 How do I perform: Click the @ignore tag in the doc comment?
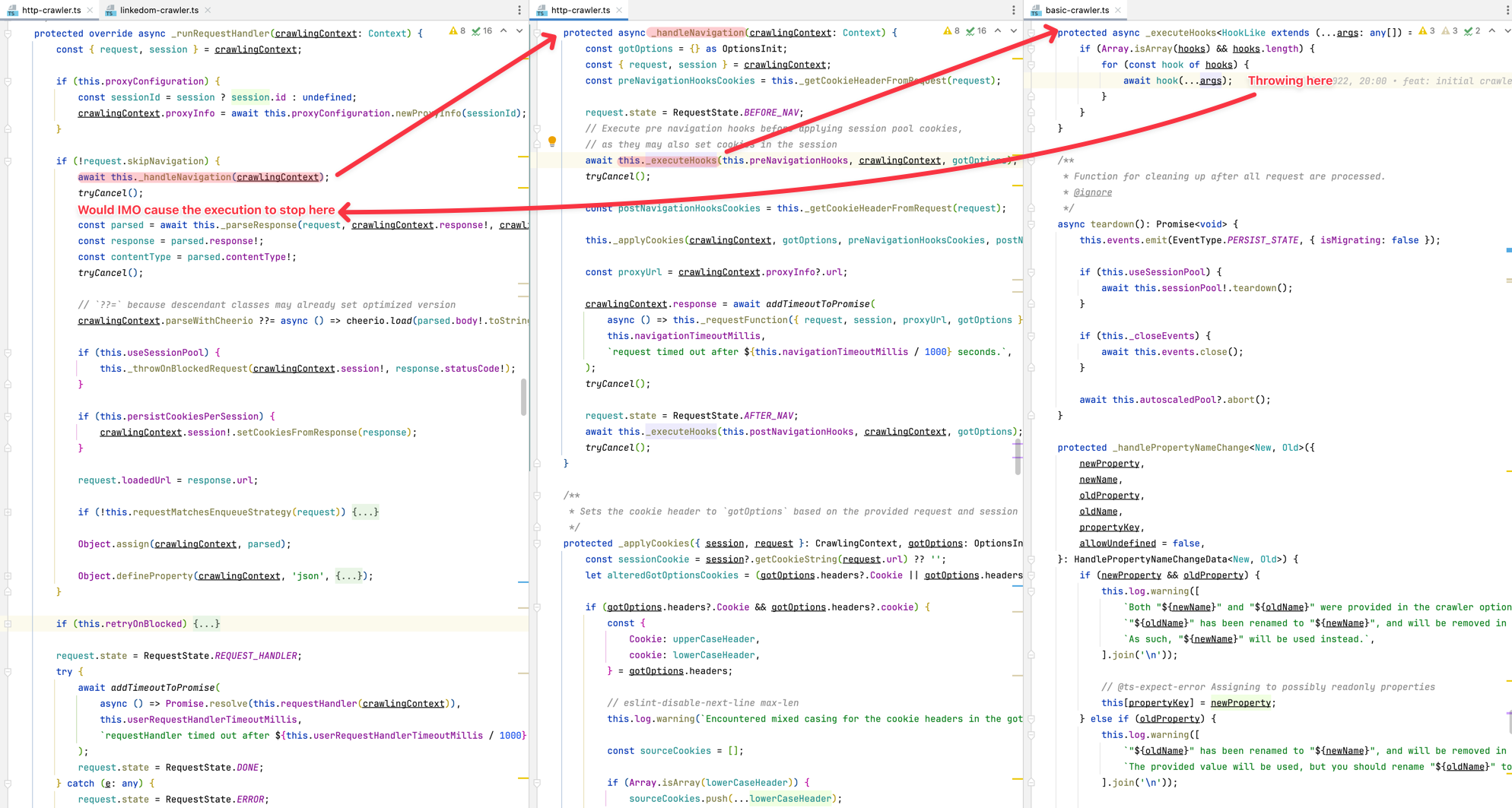point(1092,192)
